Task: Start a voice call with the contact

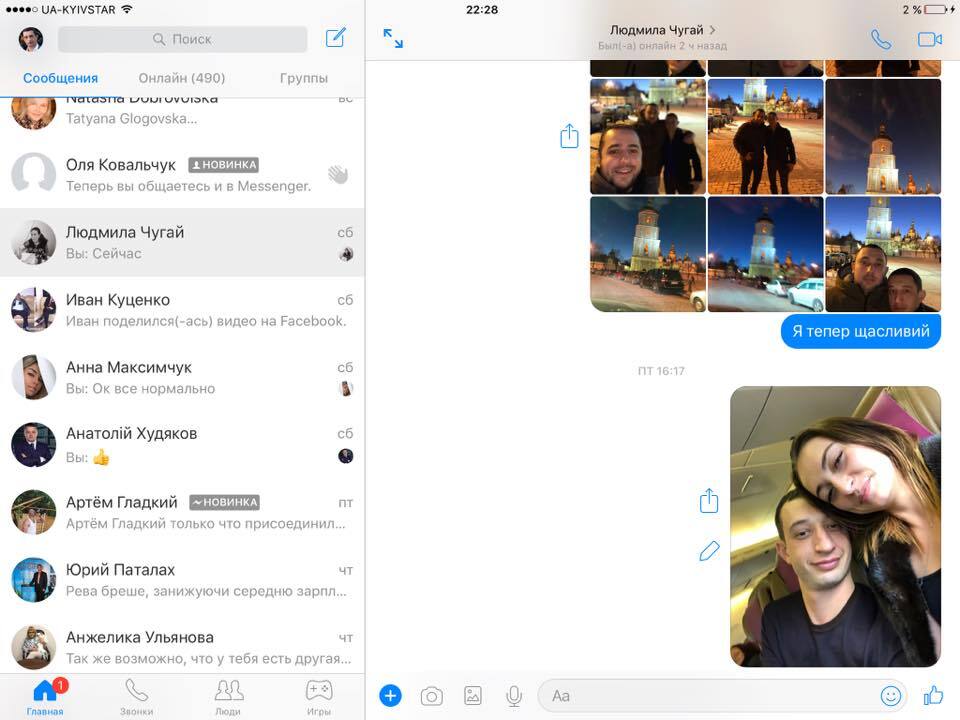Action: tap(880, 40)
